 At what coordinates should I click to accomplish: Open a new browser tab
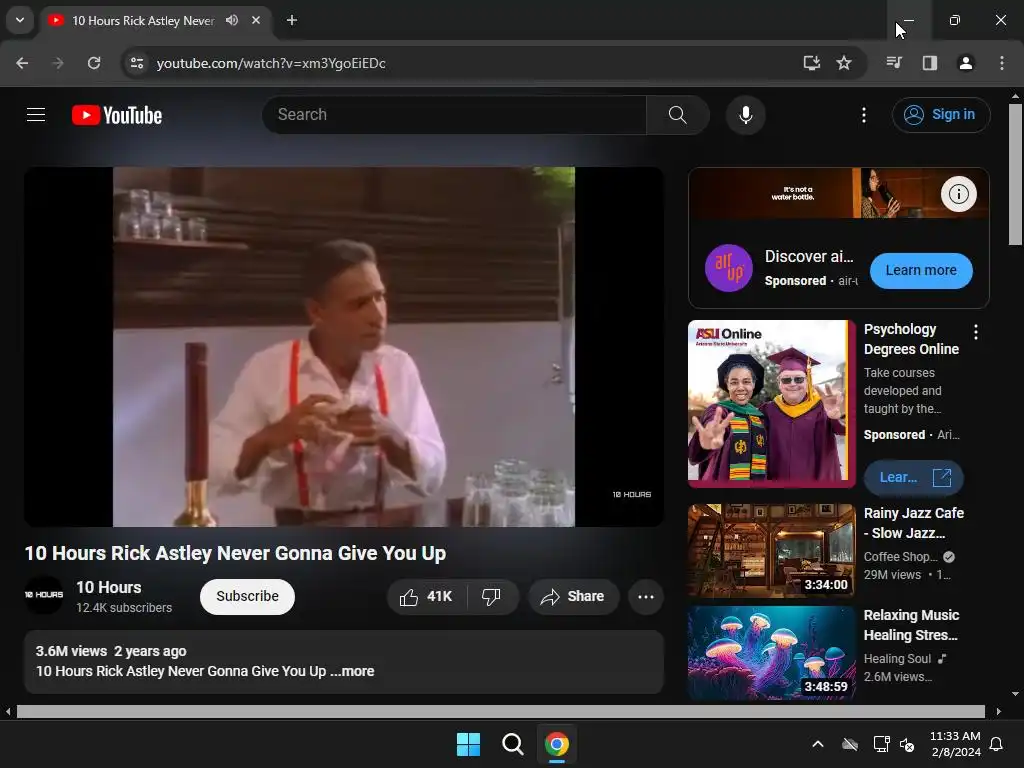292,20
